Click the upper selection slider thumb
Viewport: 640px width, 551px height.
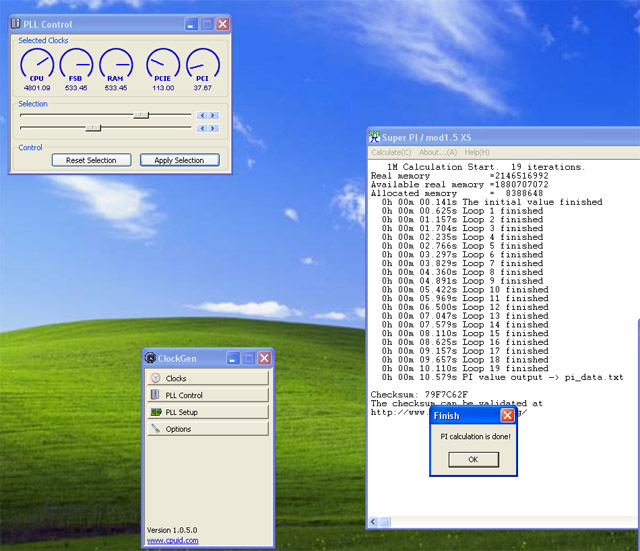coord(141,115)
